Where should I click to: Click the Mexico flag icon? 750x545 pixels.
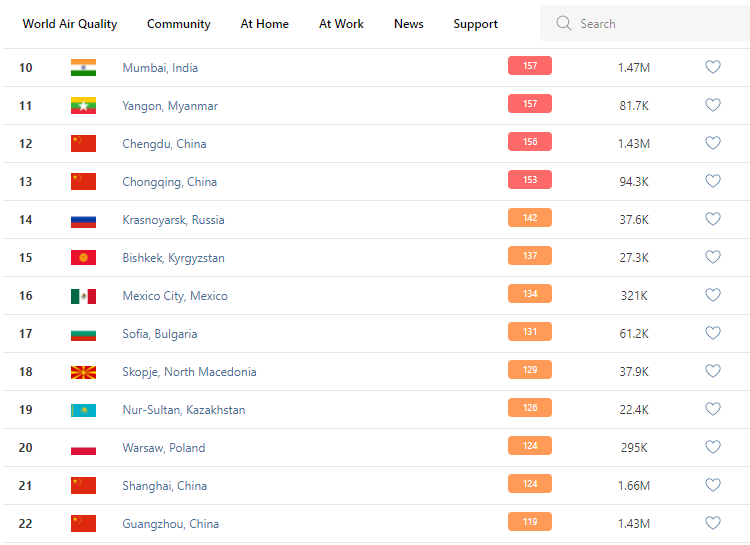pyautogui.click(x=83, y=296)
